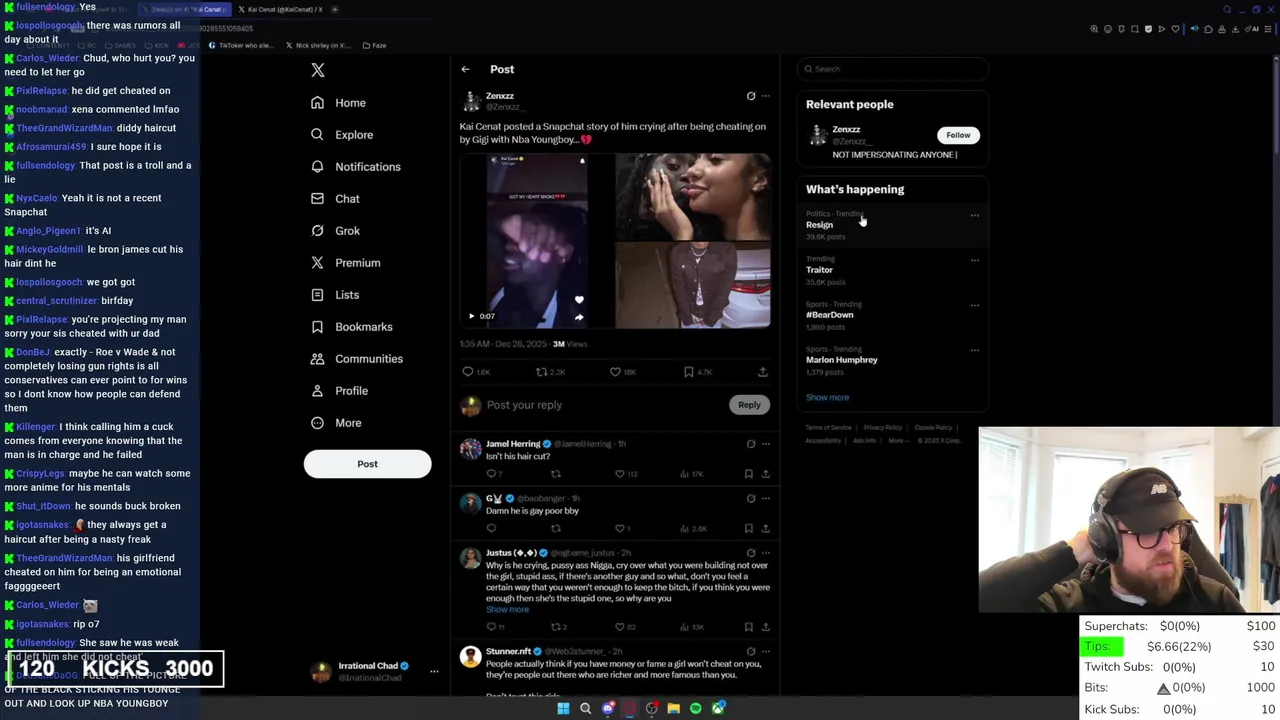Viewport: 1280px width, 720px height.
Task: Bookmark Justus's reply
Action: click(x=748, y=627)
